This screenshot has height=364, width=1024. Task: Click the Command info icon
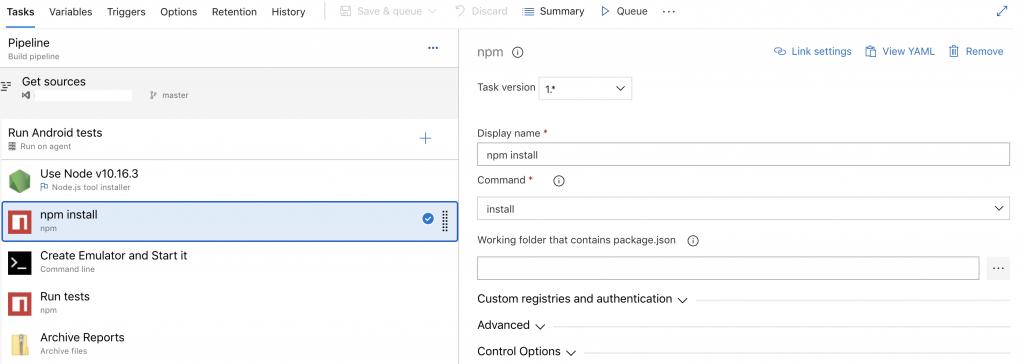coord(558,181)
